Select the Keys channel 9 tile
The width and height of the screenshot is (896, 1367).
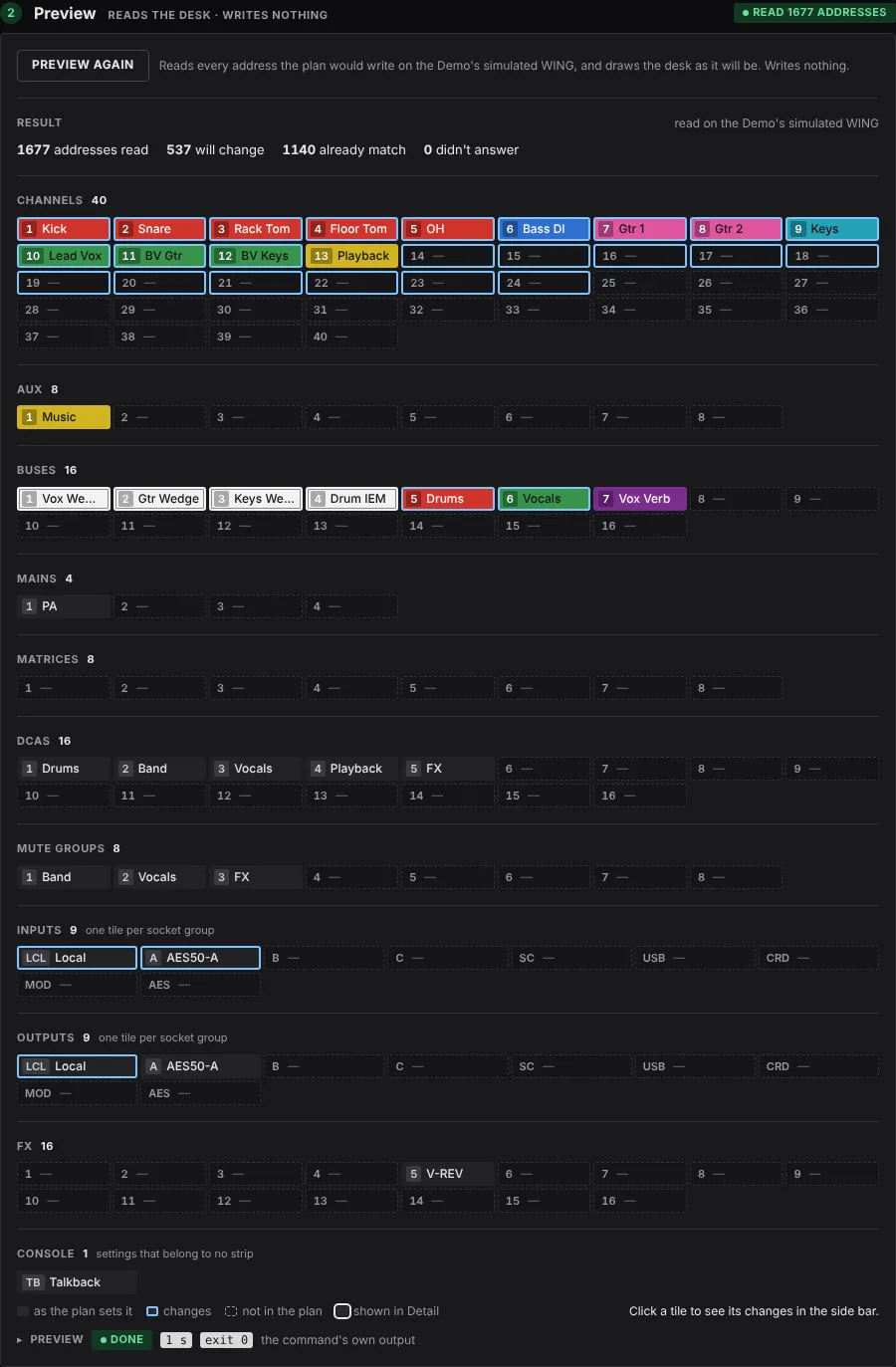pos(832,229)
